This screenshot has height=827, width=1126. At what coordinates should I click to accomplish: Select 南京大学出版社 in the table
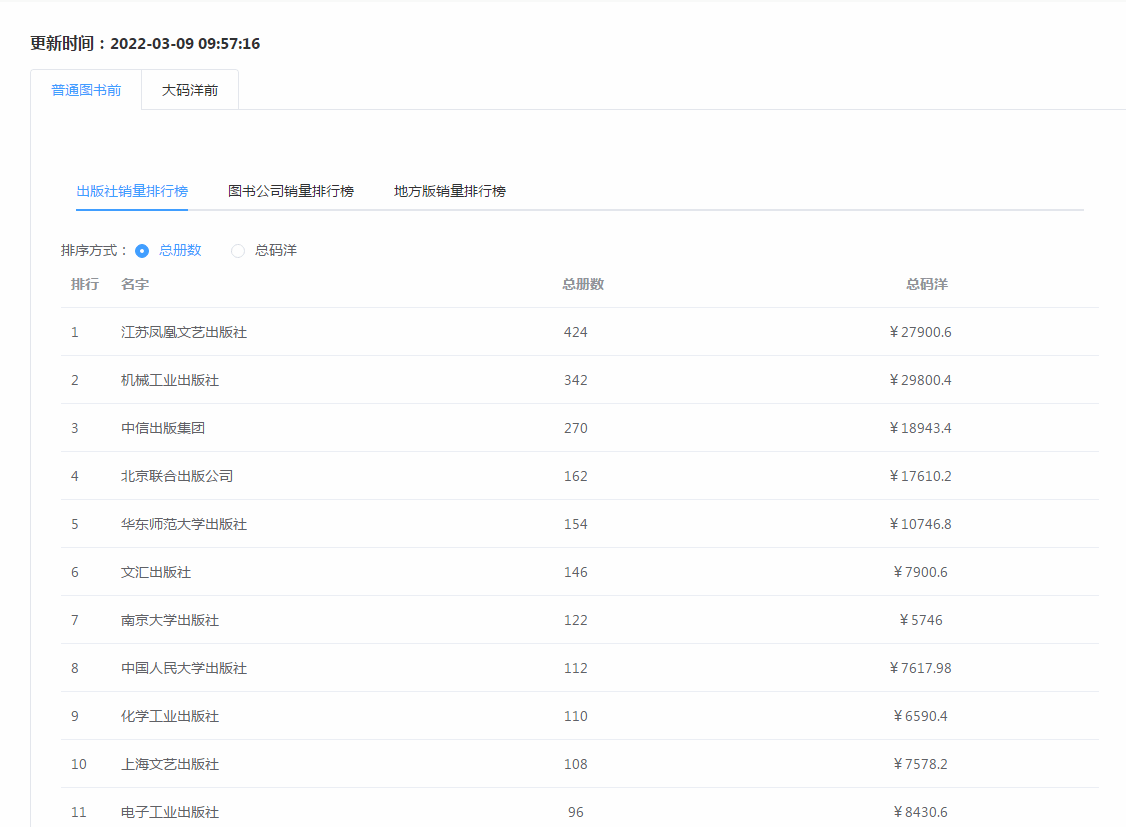[x=170, y=620]
